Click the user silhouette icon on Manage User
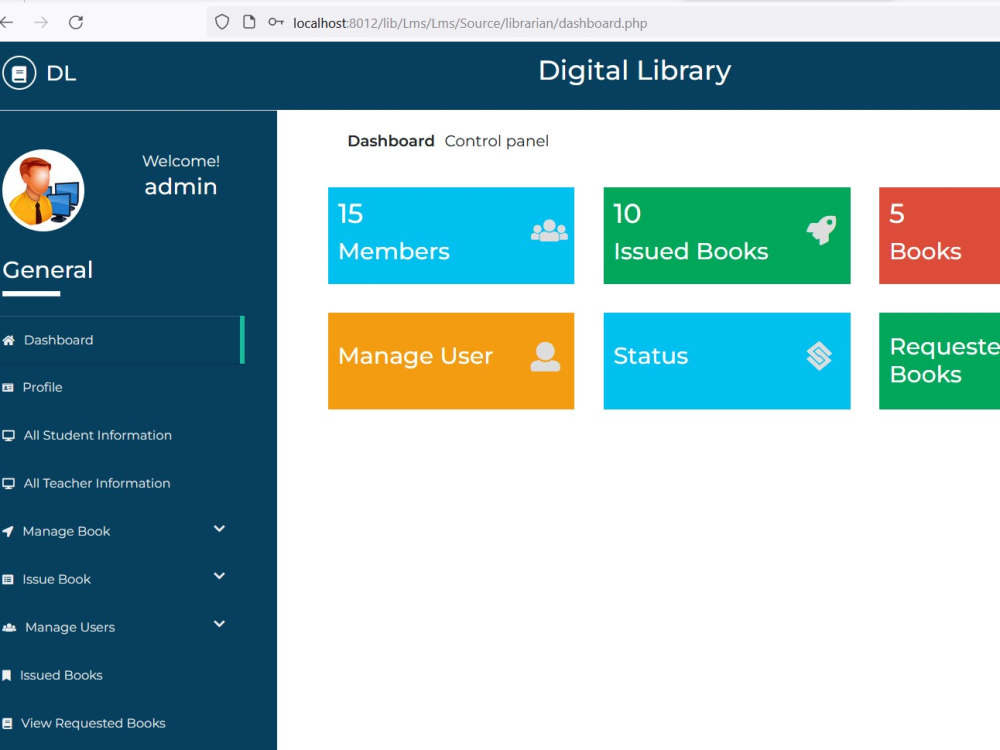 (545, 357)
